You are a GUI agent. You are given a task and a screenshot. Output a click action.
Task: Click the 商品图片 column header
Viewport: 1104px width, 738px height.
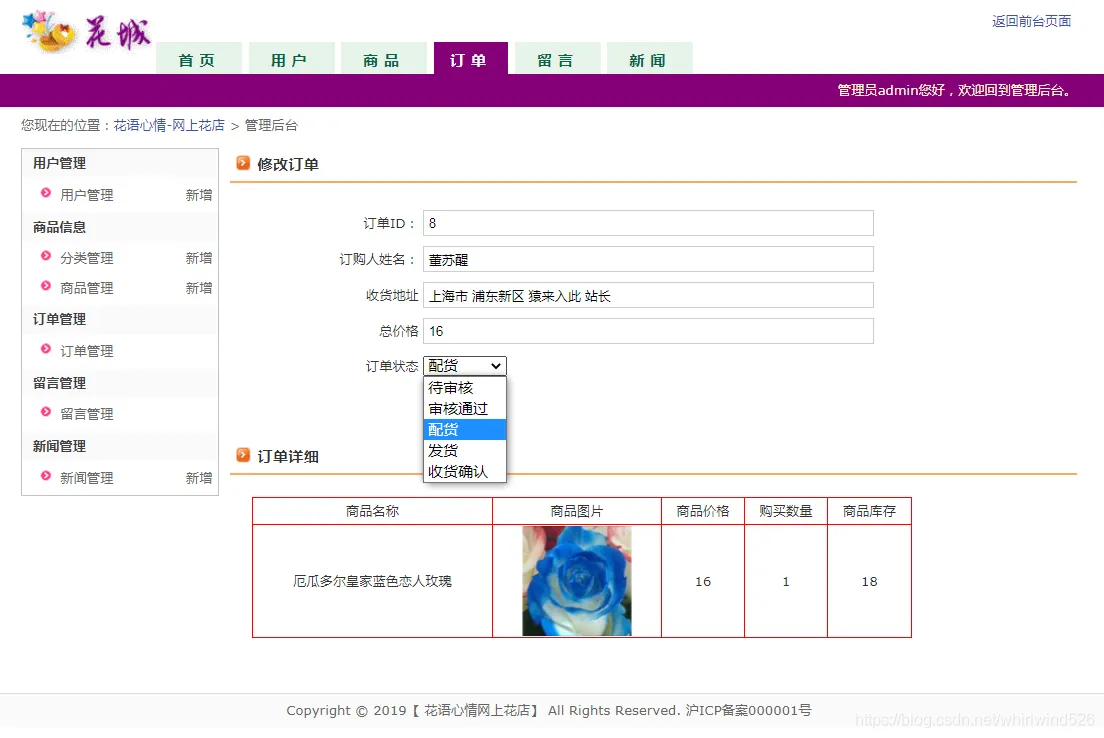click(x=577, y=511)
